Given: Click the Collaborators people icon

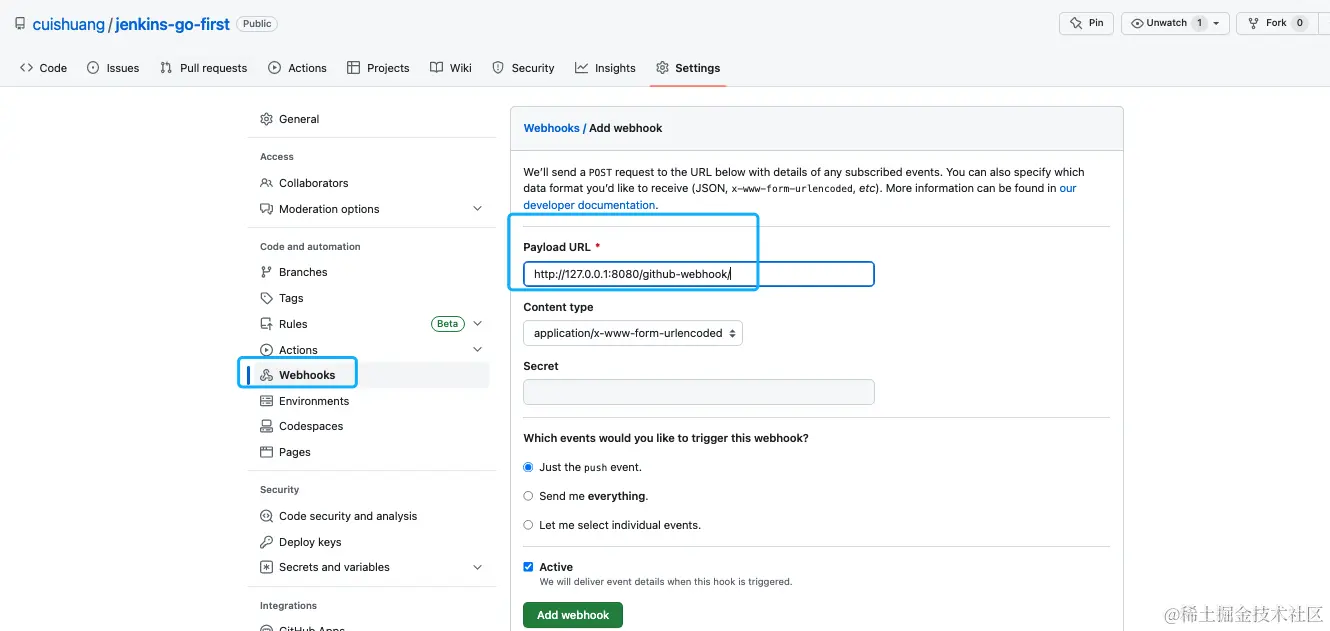Looking at the screenshot, I should click(x=266, y=183).
